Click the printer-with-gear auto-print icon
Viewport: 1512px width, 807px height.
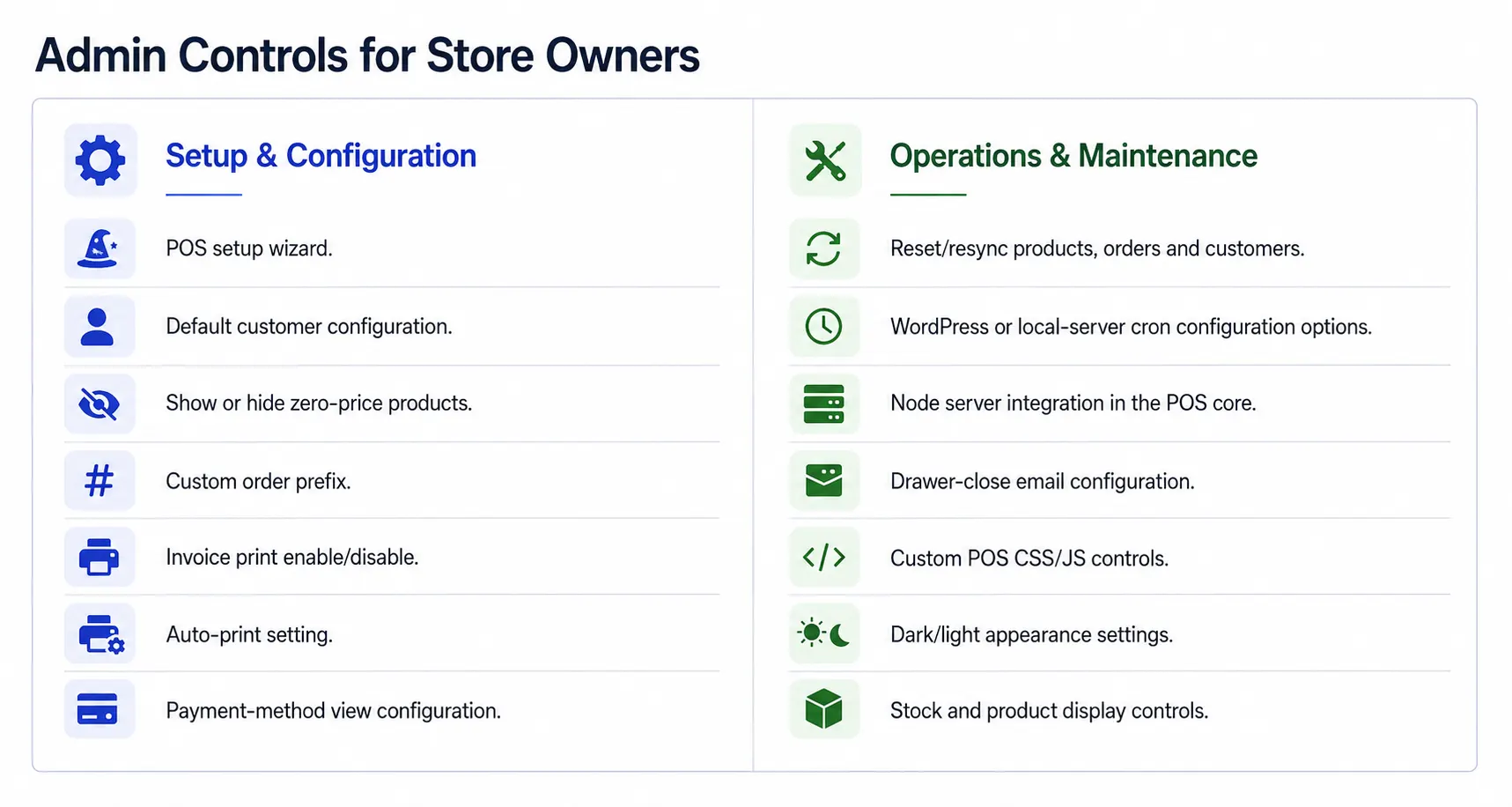tap(101, 634)
